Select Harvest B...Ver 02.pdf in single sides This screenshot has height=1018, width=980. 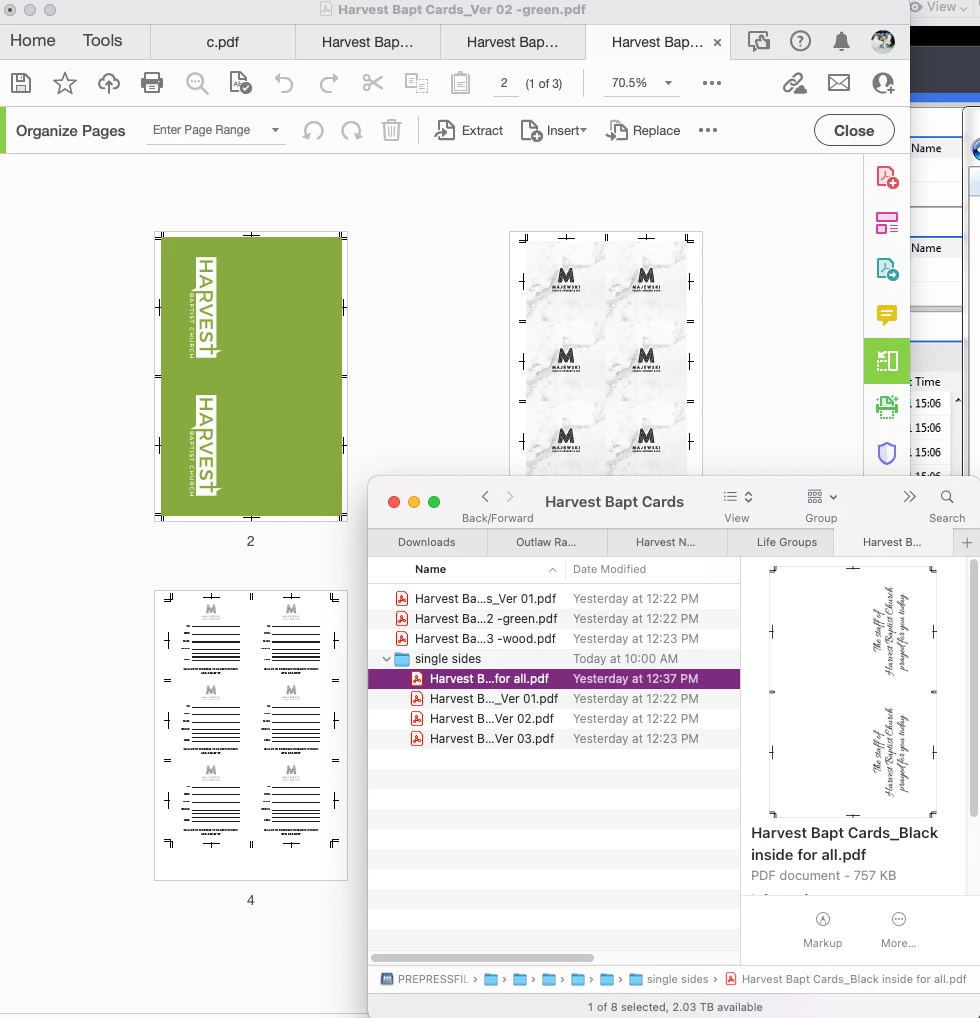pos(554,719)
